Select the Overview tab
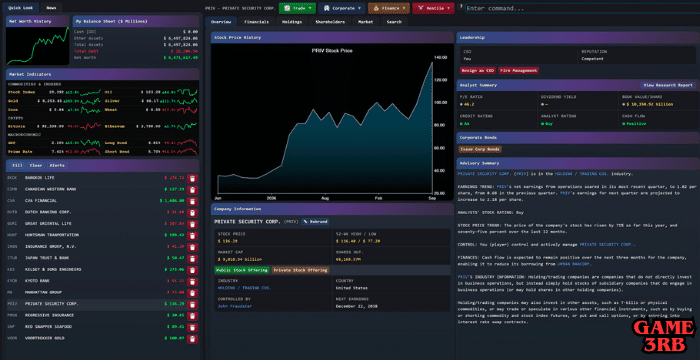The image size is (700, 360). click(221, 22)
